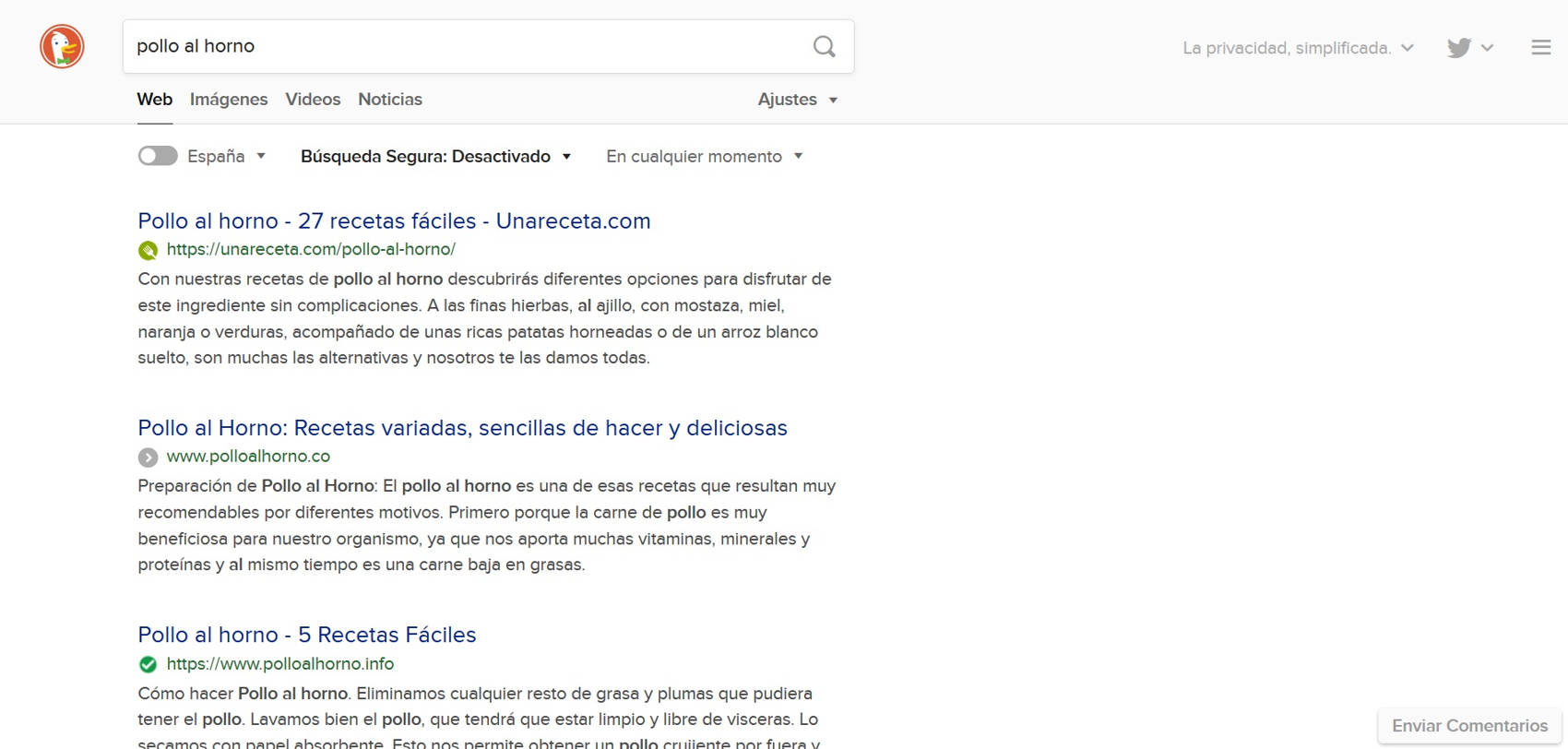Expand La privacidad, simplificada dropdown

[1298, 48]
